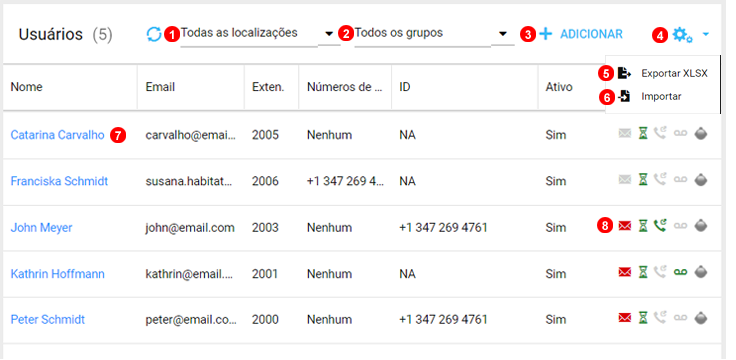Click extension cell 2005
The width and height of the screenshot is (736, 360).
(265, 135)
